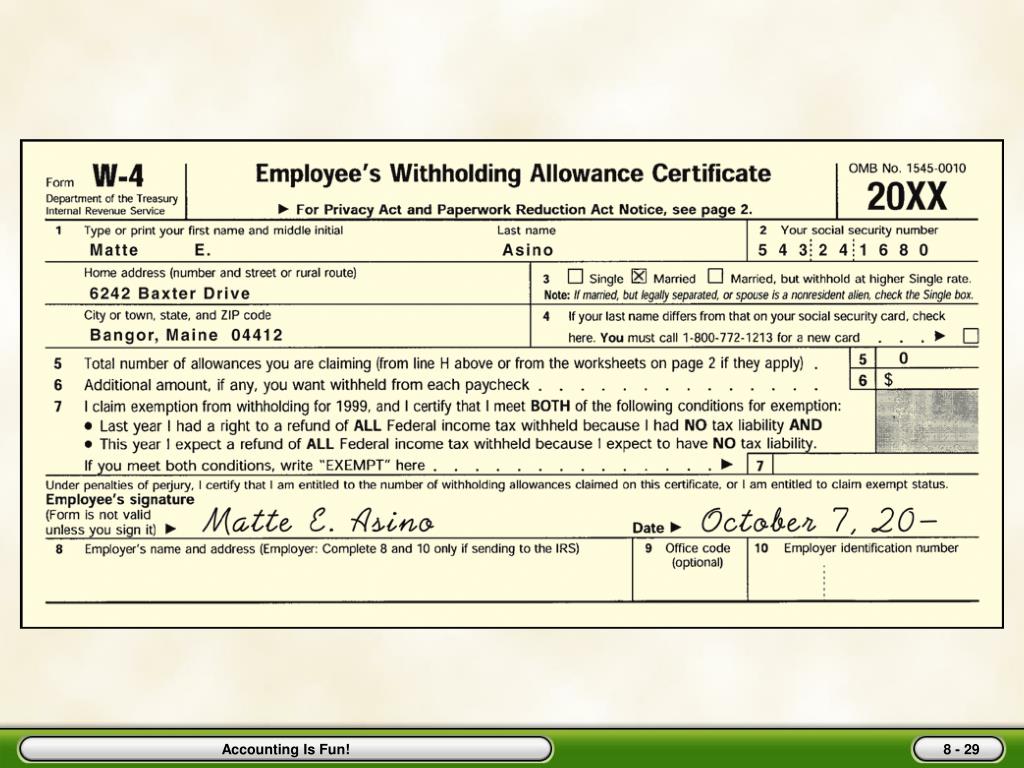Image resolution: width=1024 pixels, height=768 pixels.
Task: Click the This year expect a refund bullet
Action: (451, 445)
